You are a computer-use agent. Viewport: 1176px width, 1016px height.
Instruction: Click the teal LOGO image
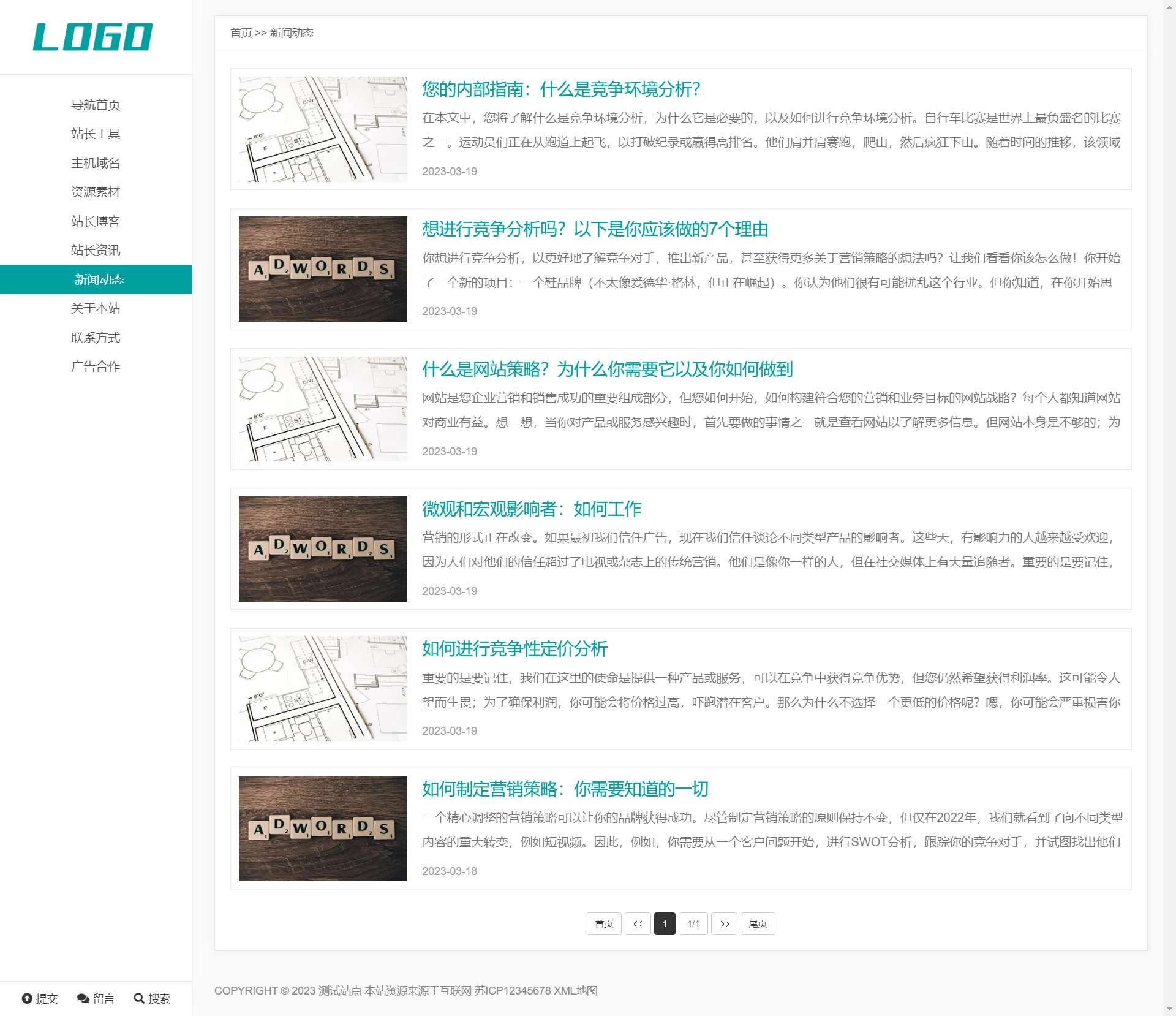point(93,37)
